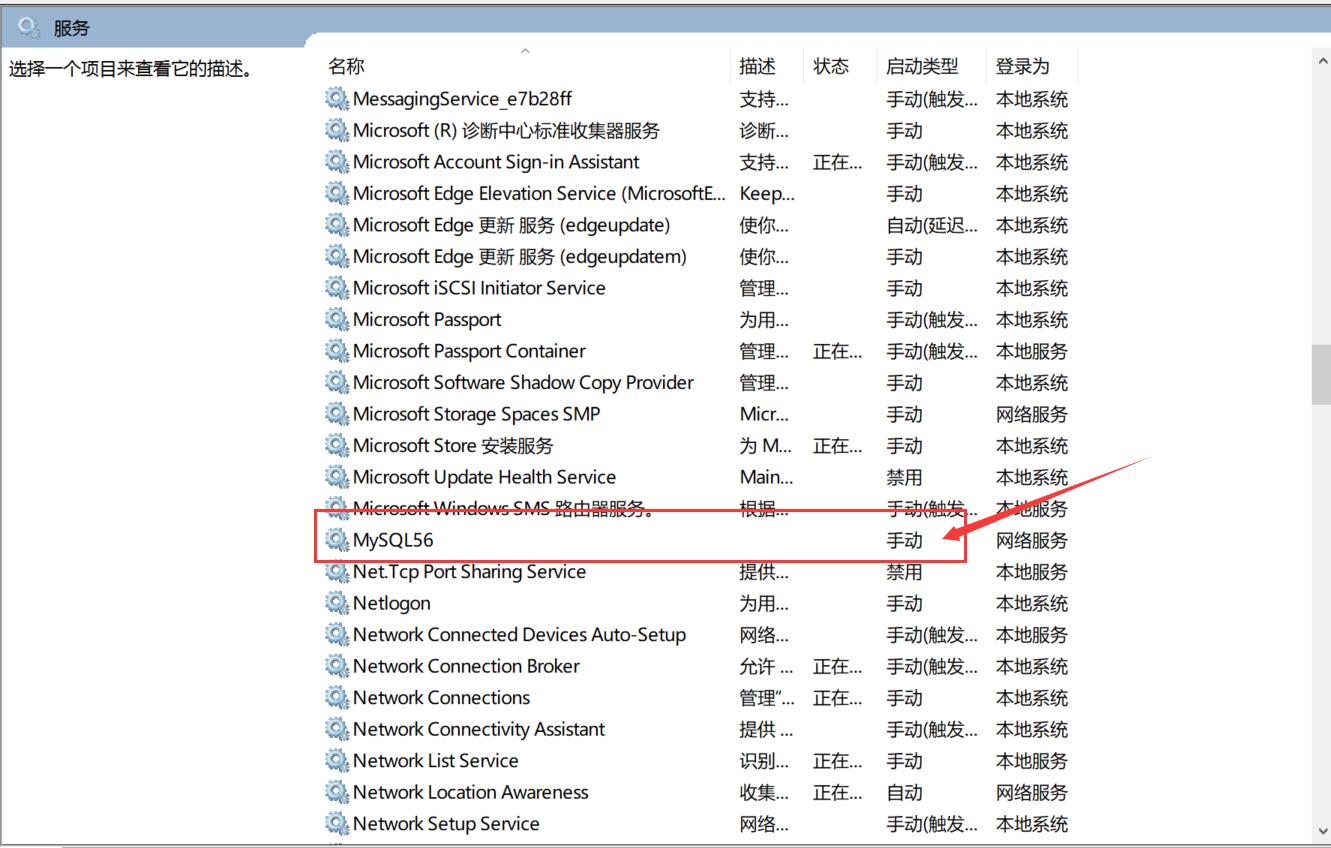1331x848 pixels.
Task: Click Keep... description of Edge Elevation Service
Action: [767, 193]
